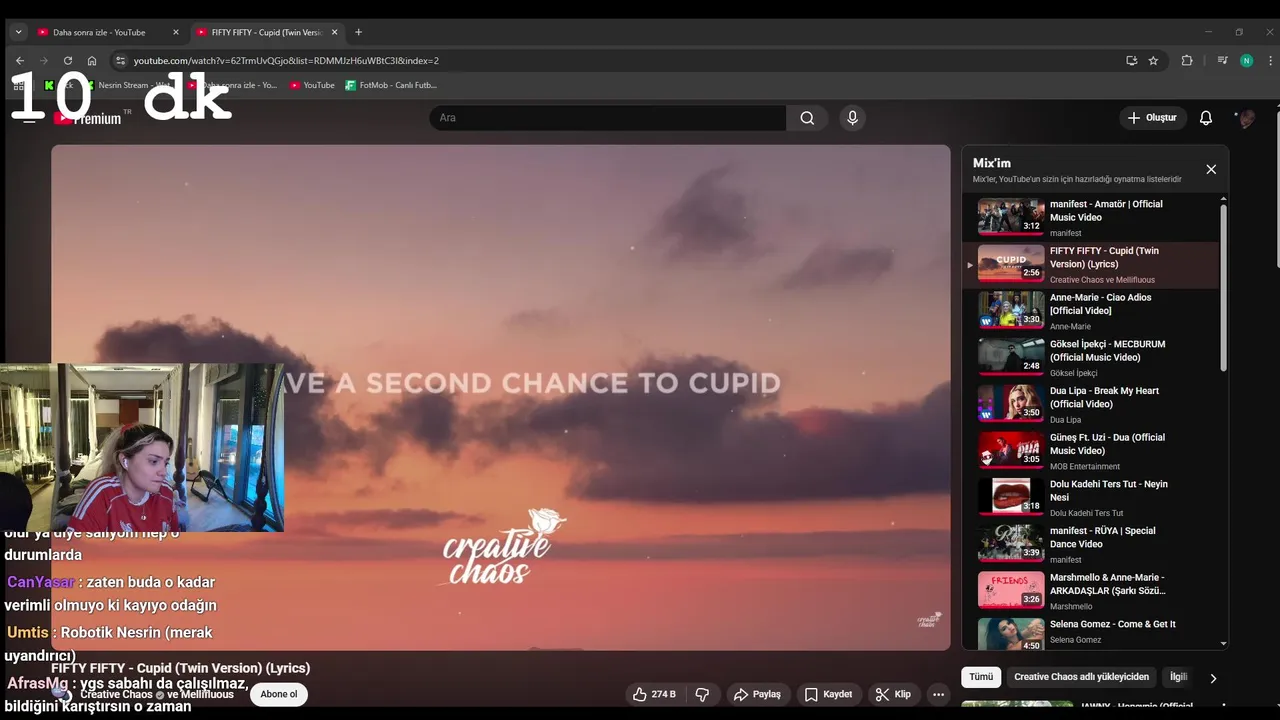1280x720 pixels.
Task: Open the 'FotMob - Canlı Futb...' bookmark
Action: point(391,85)
